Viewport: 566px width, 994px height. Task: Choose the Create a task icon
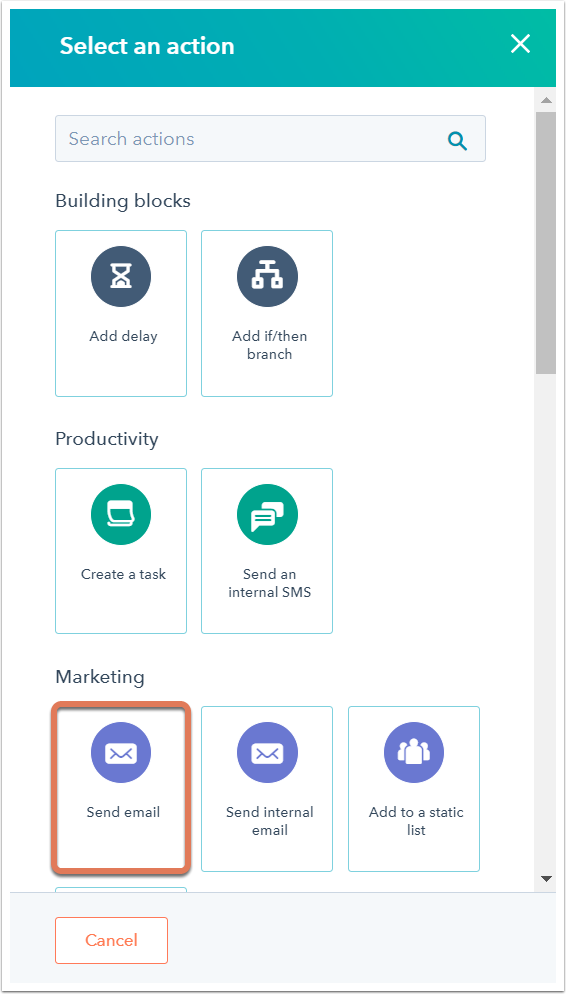tap(121, 515)
